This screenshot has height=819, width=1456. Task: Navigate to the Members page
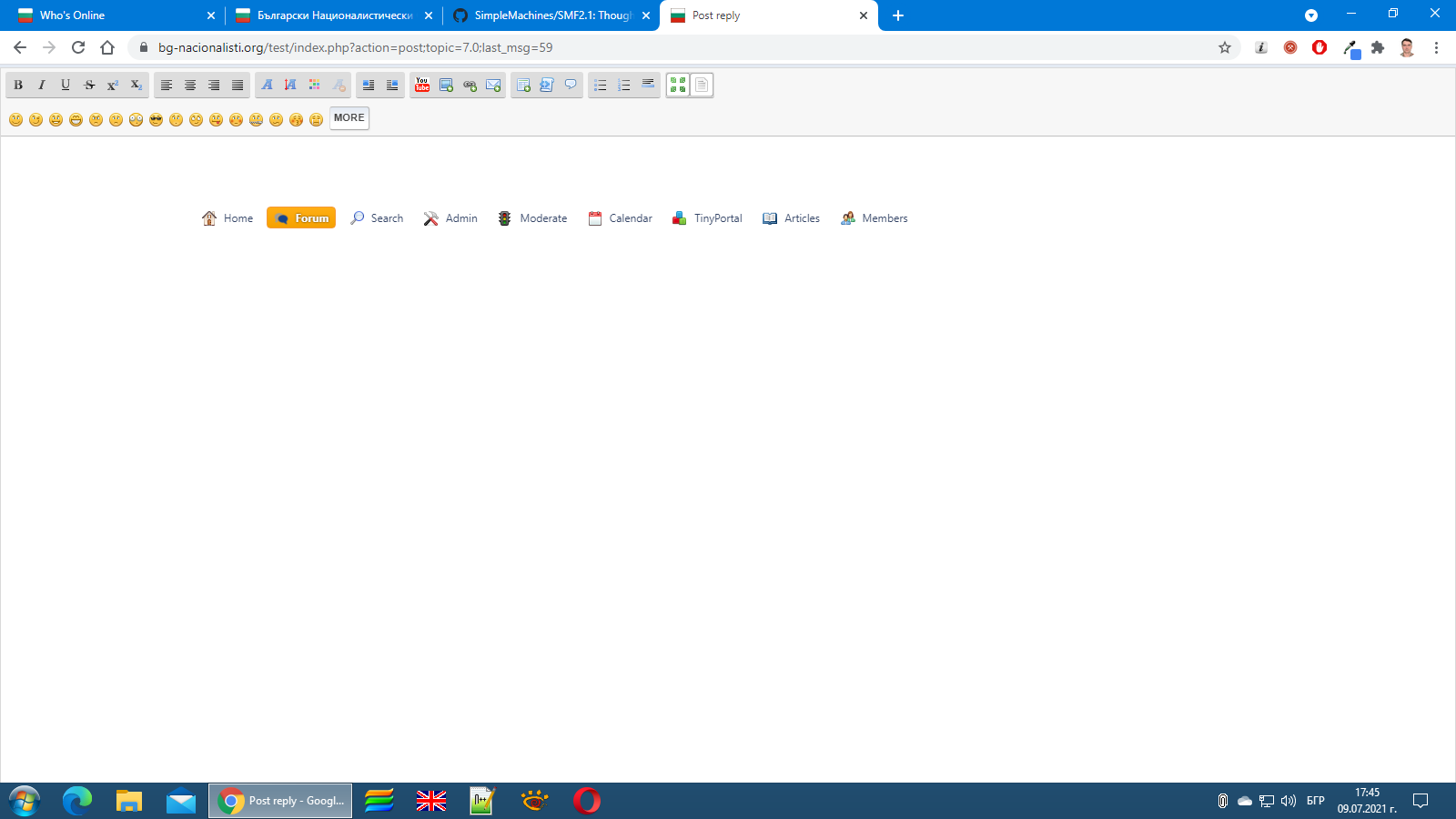click(874, 217)
